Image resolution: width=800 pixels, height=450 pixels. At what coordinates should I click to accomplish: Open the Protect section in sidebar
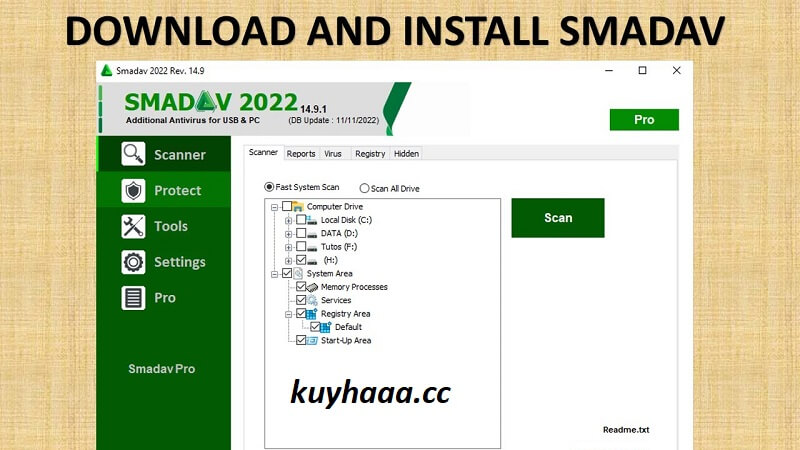click(164, 190)
